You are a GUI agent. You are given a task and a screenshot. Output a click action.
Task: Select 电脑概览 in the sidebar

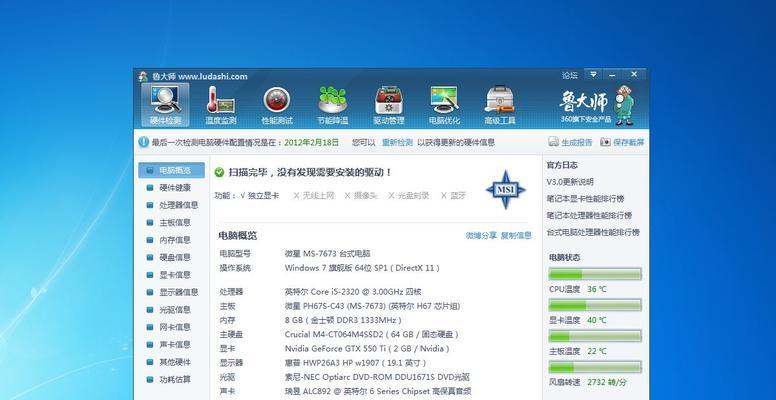[171, 170]
